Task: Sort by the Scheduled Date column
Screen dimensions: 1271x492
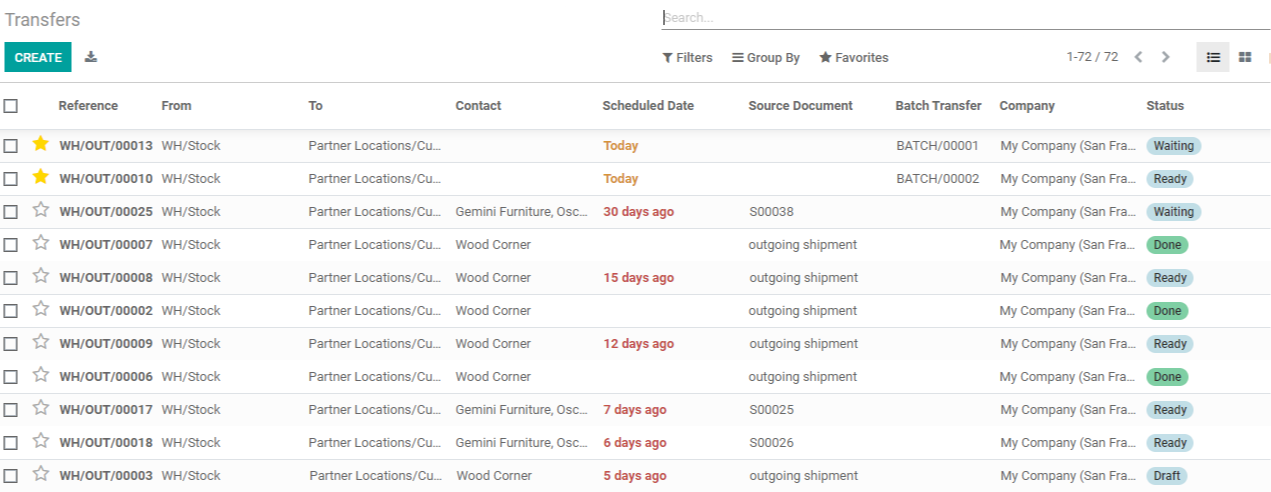Action: coord(648,105)
